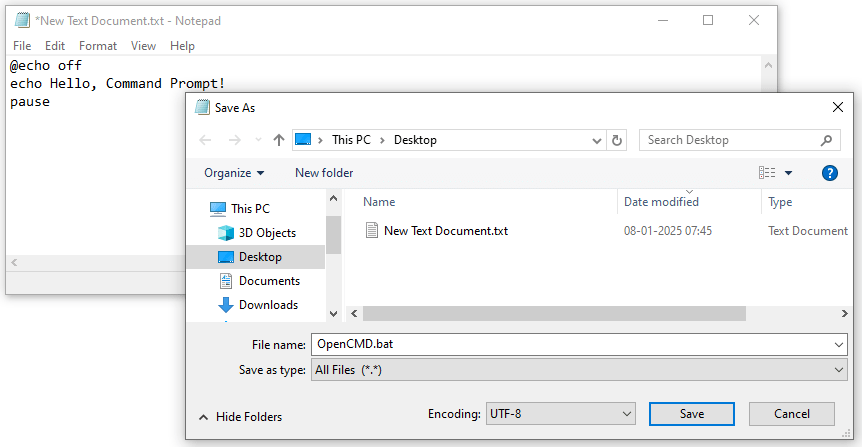Open the Encoding UTF-8 dropdown
The width and height of the screenshot is (862, 447).
[561, 413]
